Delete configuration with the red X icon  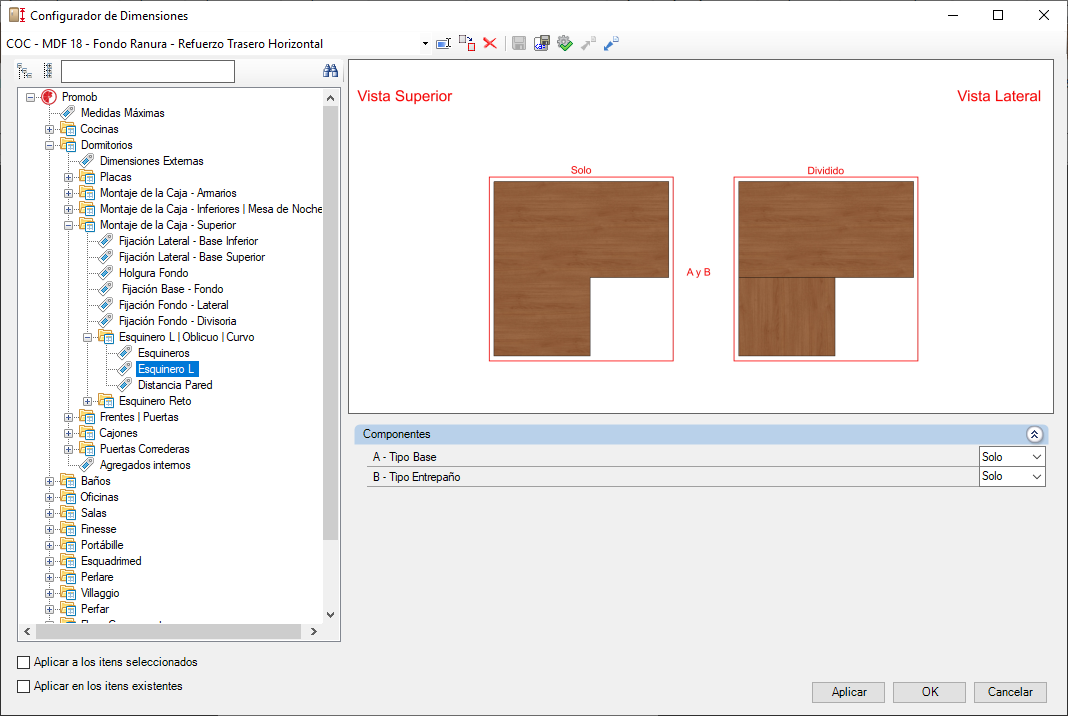[x=490, y=44]
